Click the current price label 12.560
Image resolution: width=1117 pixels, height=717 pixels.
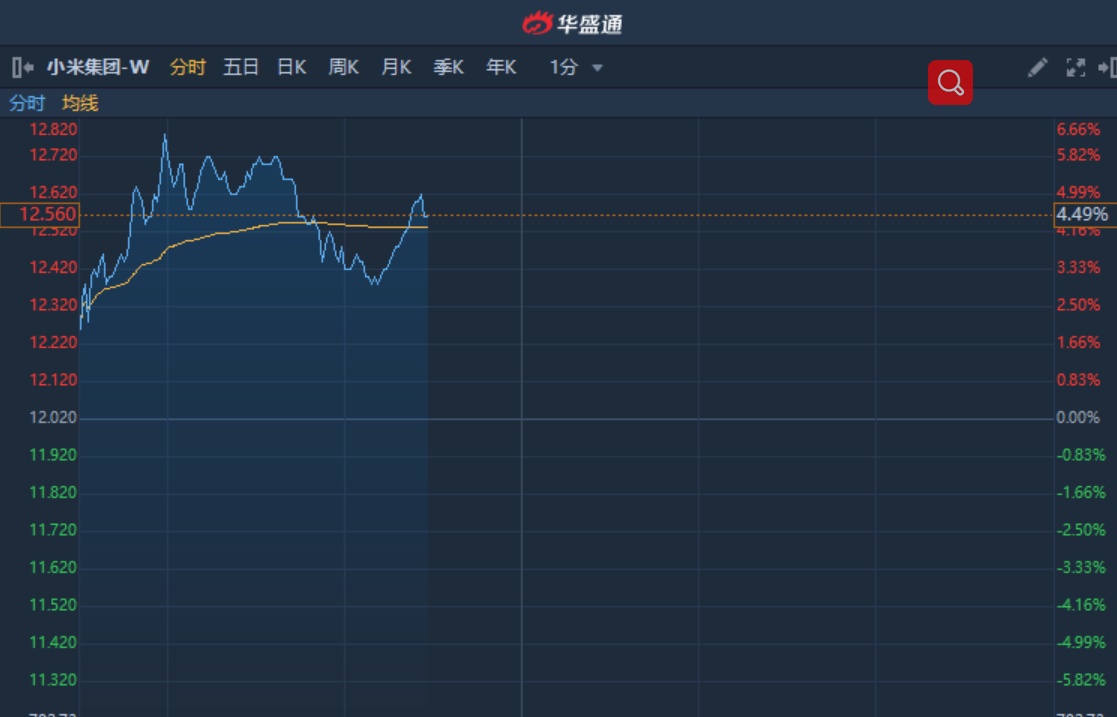pos(41,215)
